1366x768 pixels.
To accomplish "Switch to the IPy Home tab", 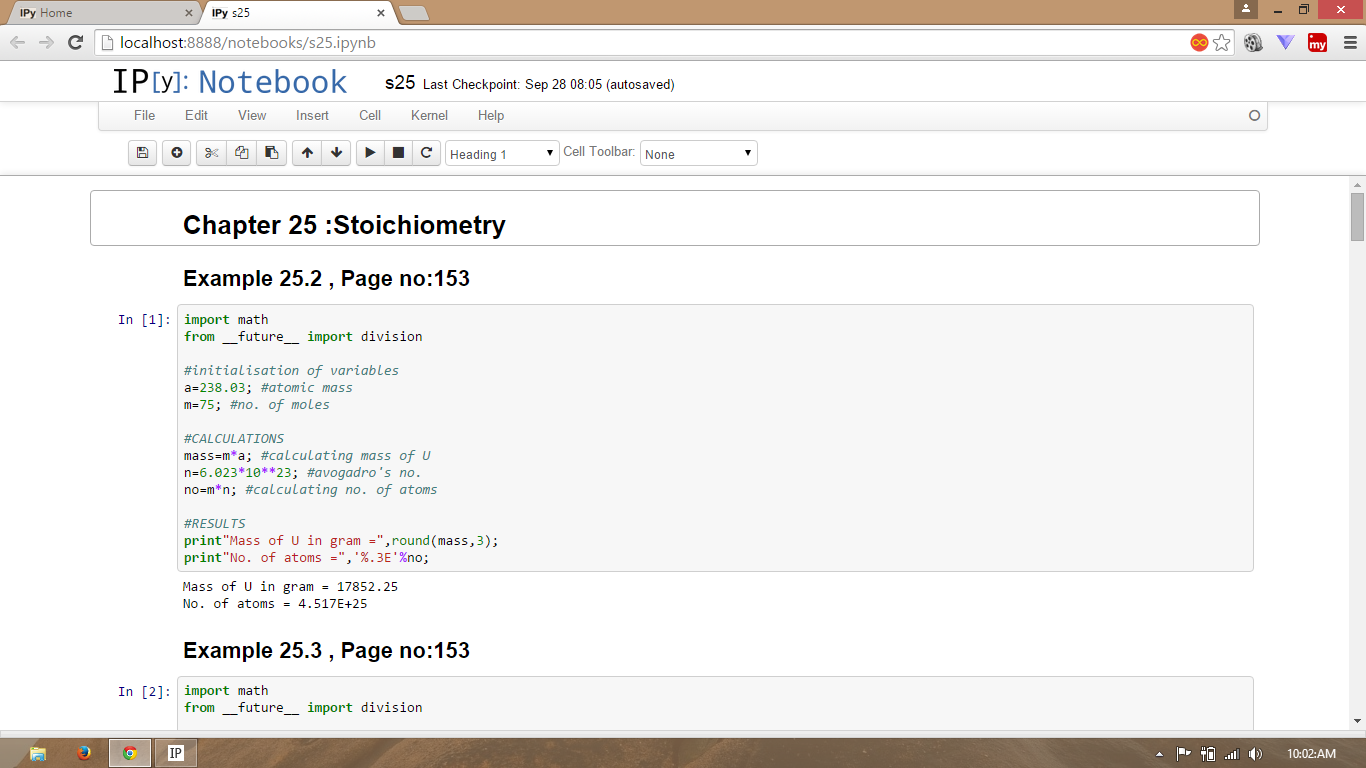I will 100,13.
